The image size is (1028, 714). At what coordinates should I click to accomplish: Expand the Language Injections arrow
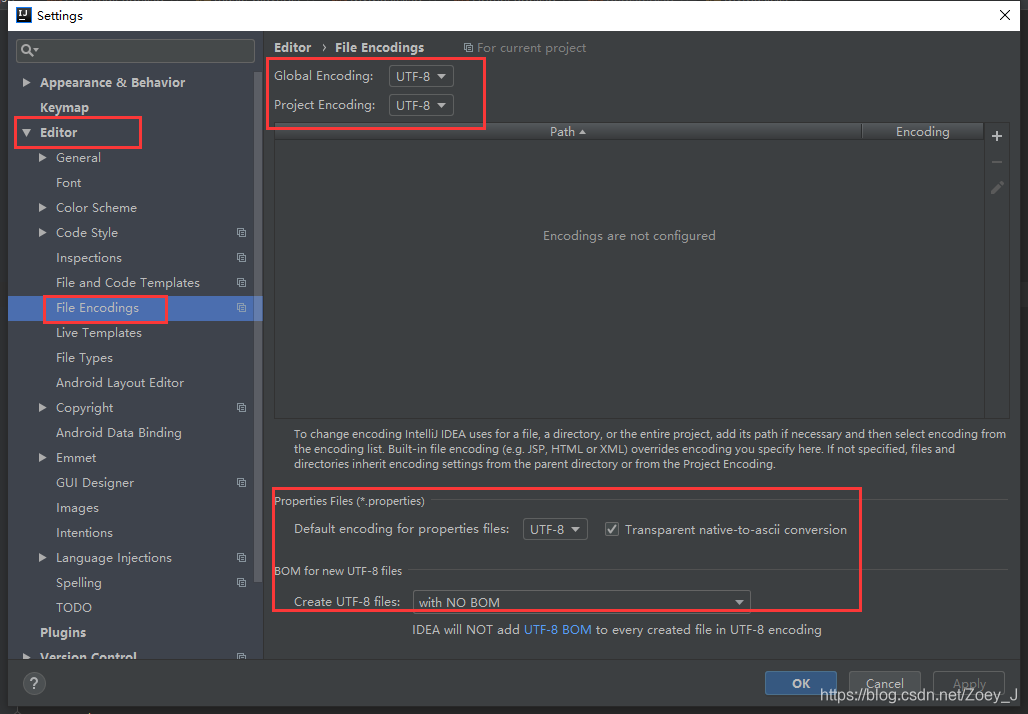tap(43, 558)
